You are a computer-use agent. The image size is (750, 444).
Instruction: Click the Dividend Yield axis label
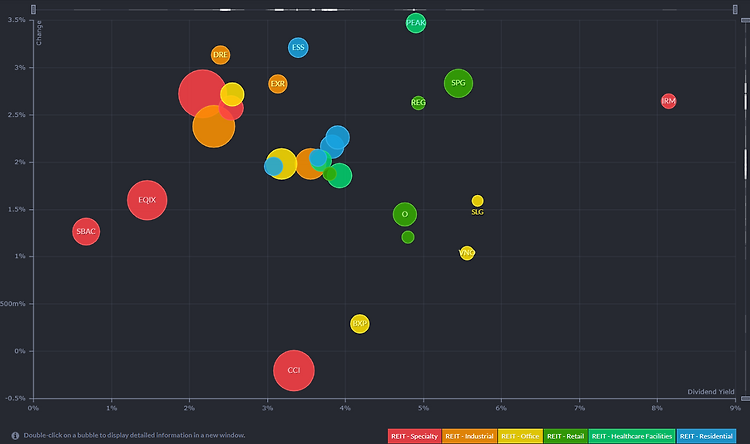711,392
